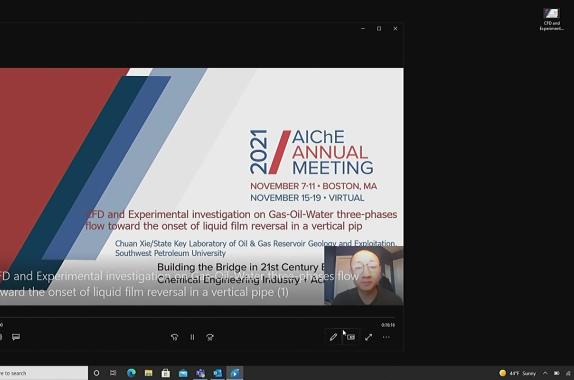Open the CFD and Experiment desktop file
This screenshot has width=574, height=380.
(551, 19)
